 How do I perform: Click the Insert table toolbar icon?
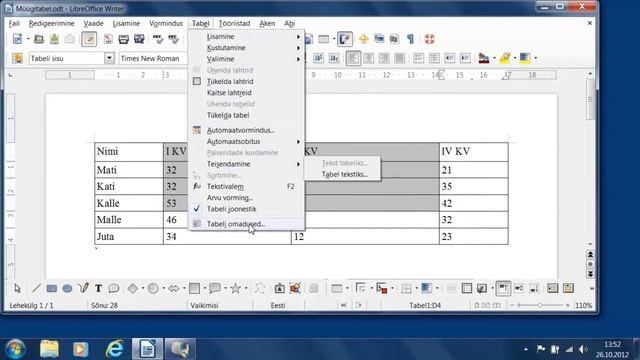tap(323, 39)
